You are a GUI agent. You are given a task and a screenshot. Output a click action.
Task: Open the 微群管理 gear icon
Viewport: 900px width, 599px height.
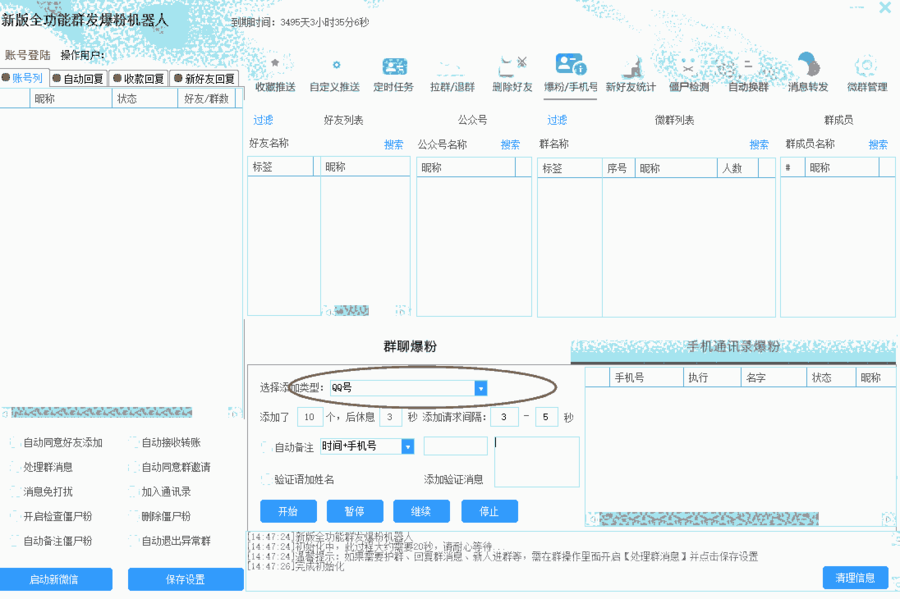867,66
